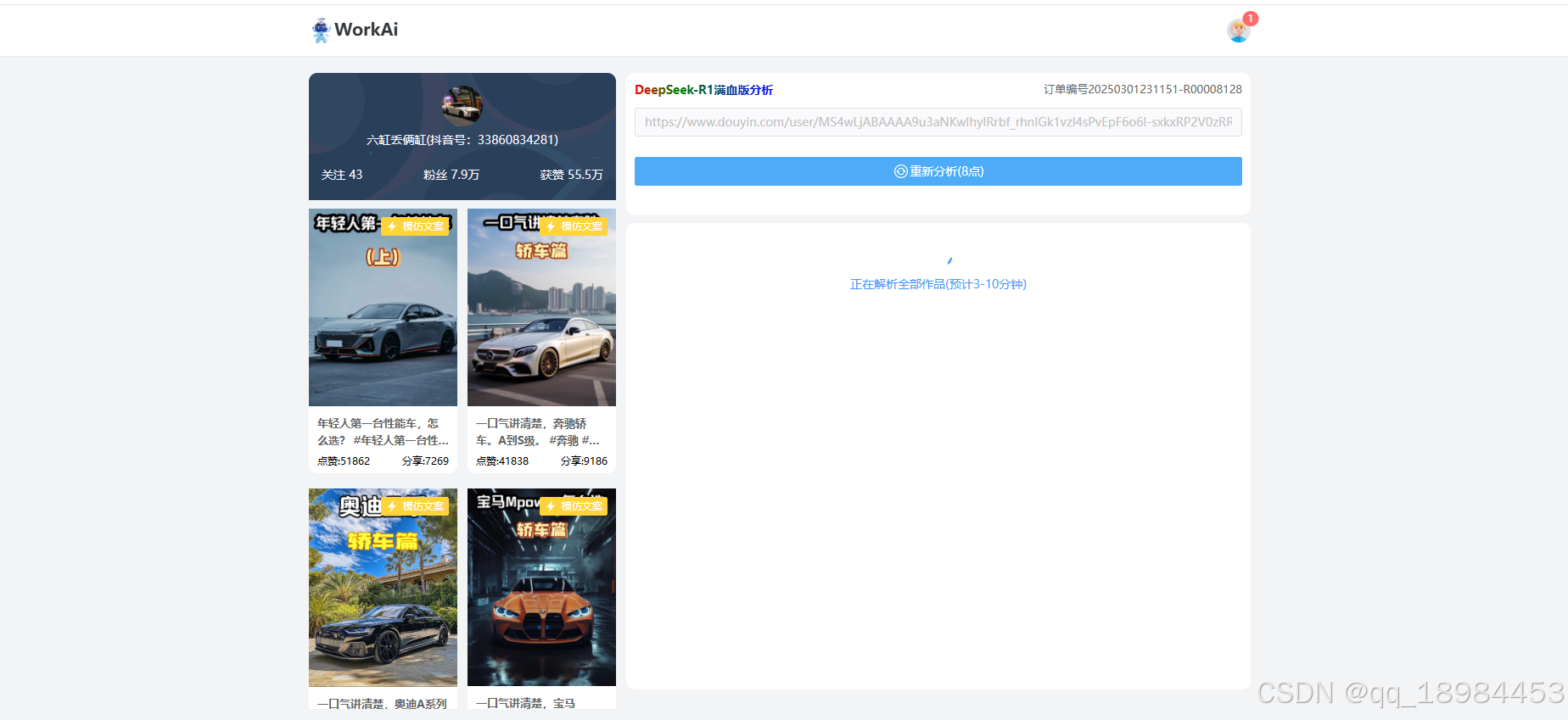This screenshot has height=720, width=1568.
Task: Click the 正在解析全部作品 loading status text
Action: (x=938, y=284)
